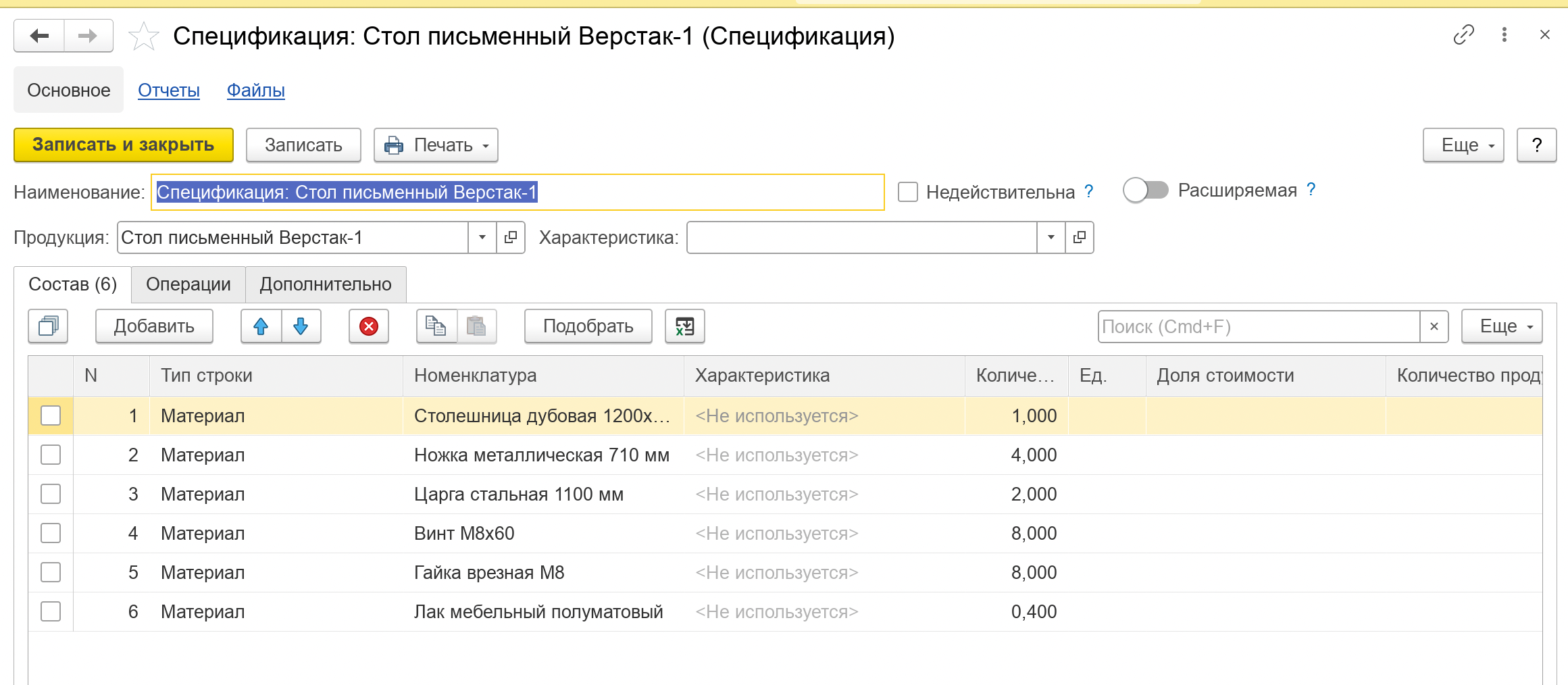Screen dimensions: 1568x685
Task: Switch to the Основное section
Action: [x=69, y=90]
